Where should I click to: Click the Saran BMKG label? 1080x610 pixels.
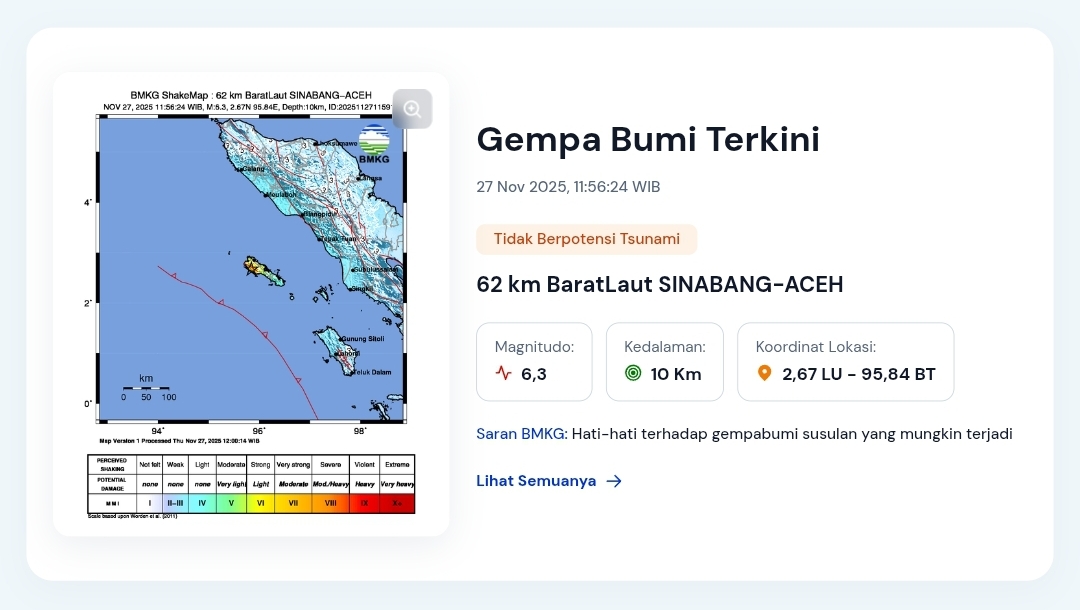pyautogui.click(x=521, y=434)
